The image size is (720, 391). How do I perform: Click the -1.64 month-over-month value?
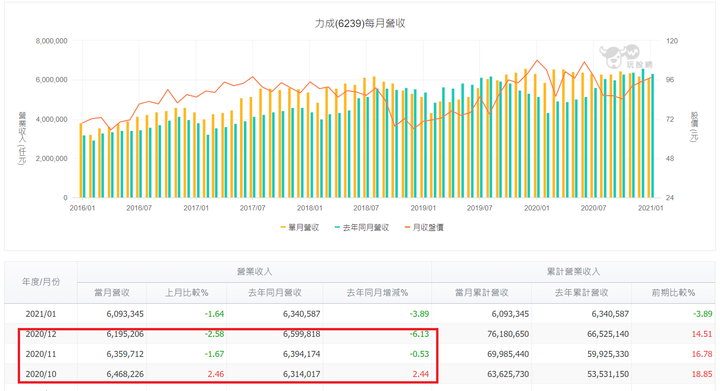click(214, 314)
